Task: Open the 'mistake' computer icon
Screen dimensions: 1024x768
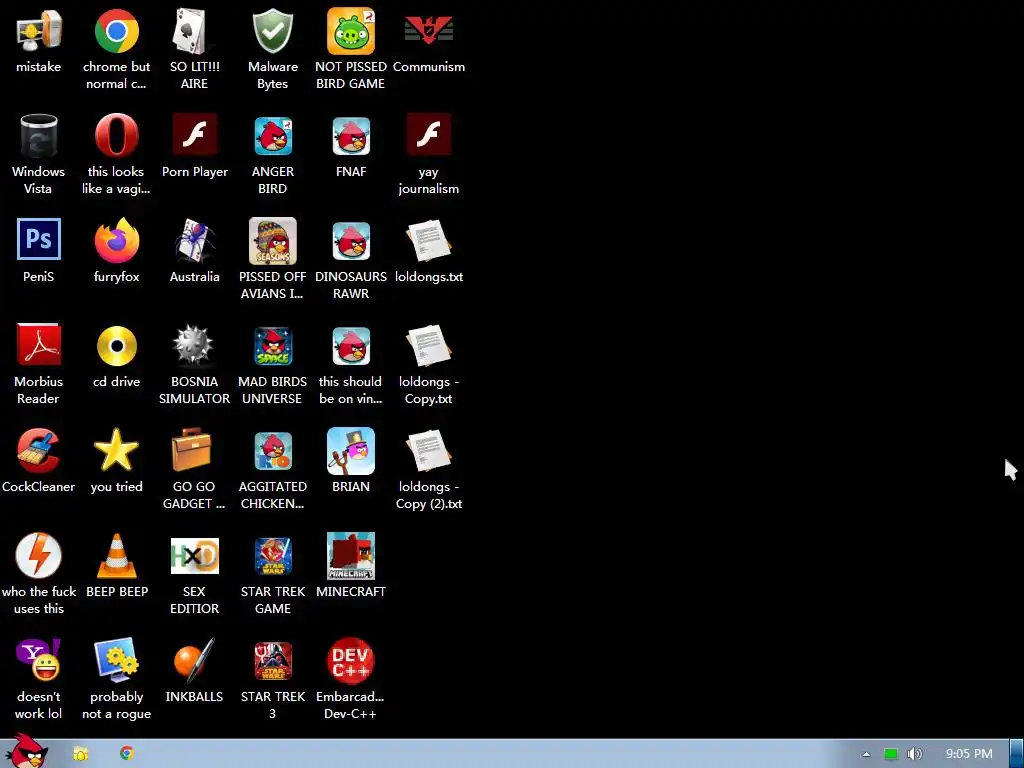Action: [x=39, y=31]
